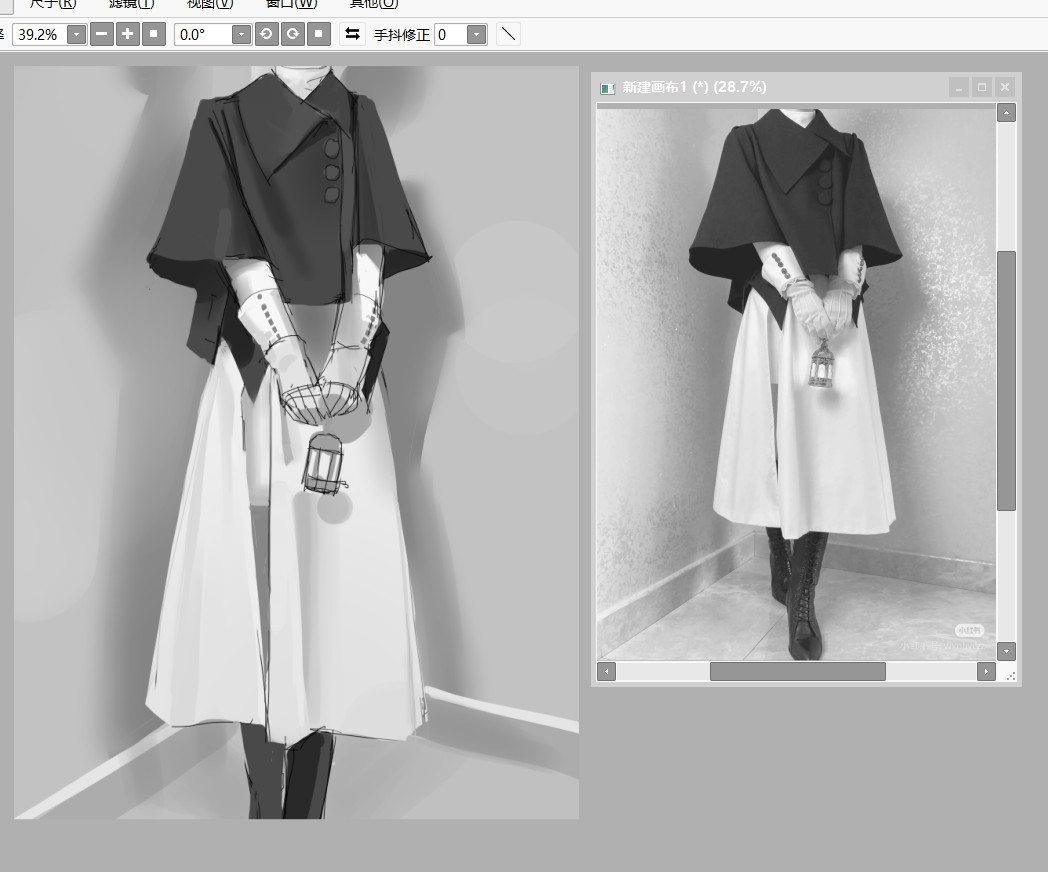1048x872 pixels.
Task: Click the zoom out minus button
Action: click(102, 34)
